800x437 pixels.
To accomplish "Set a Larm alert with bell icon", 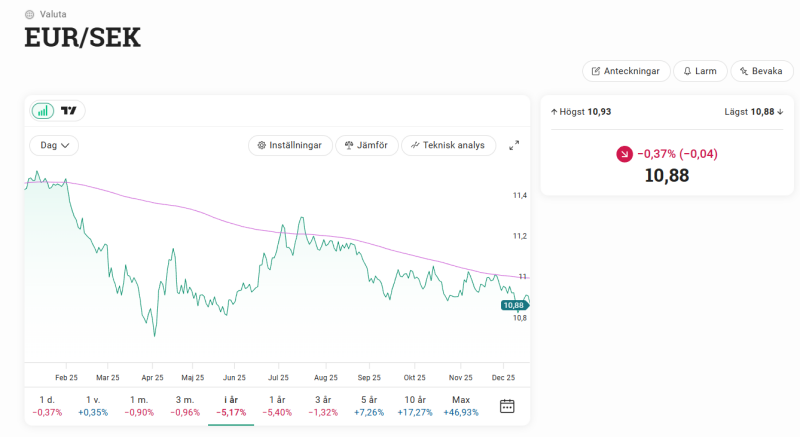I will (x=699, y=71).
